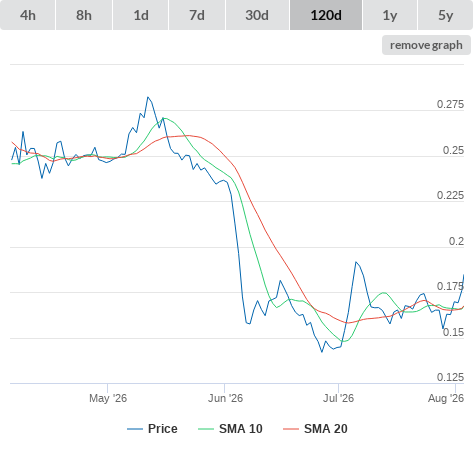Image resolution: width=474 pixels, height=455 pixels.
Task: Choose the 1d time range tab
Action: tap(141, 15)
